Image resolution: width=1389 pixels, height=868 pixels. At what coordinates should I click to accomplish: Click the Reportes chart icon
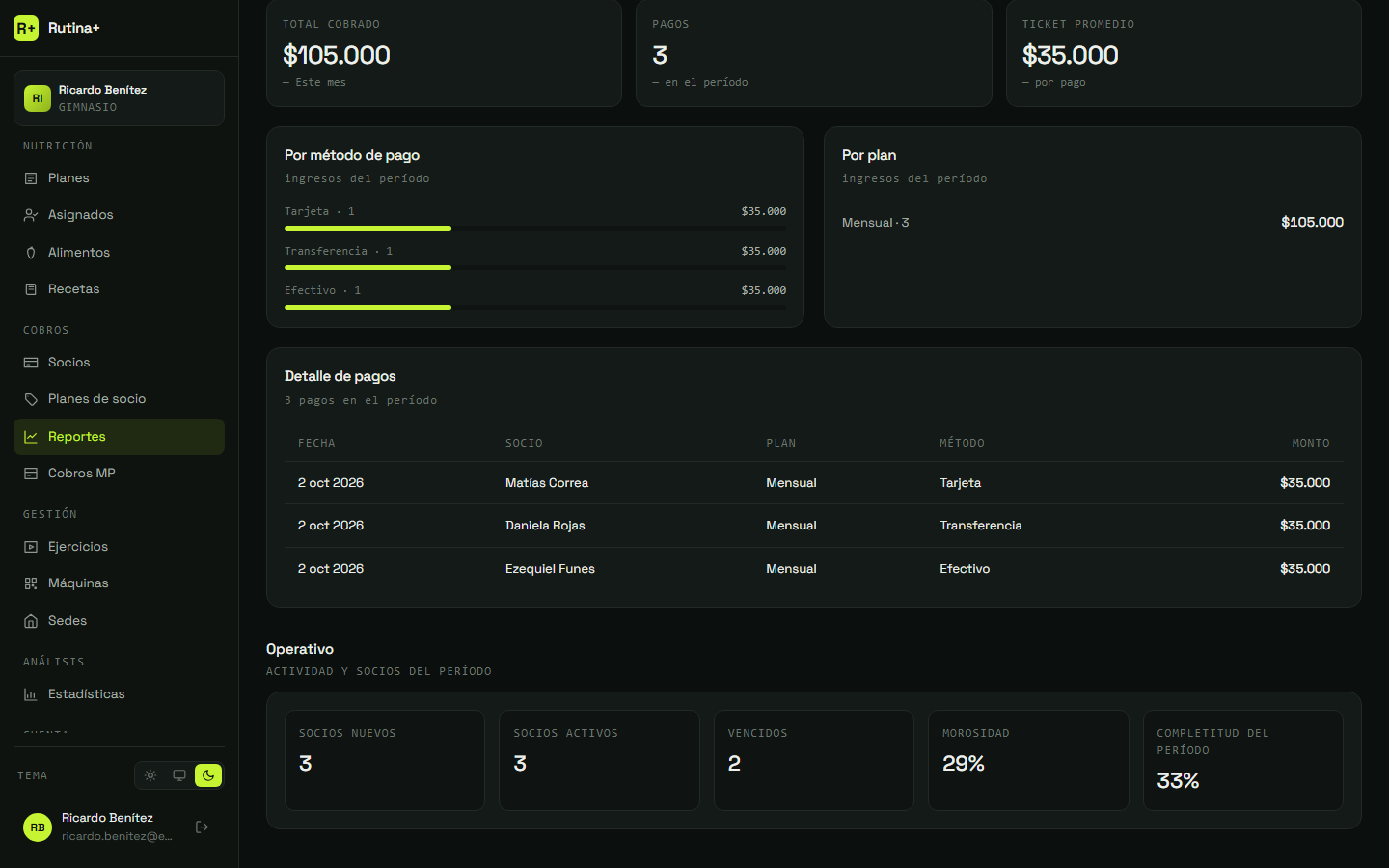(31, 437)
